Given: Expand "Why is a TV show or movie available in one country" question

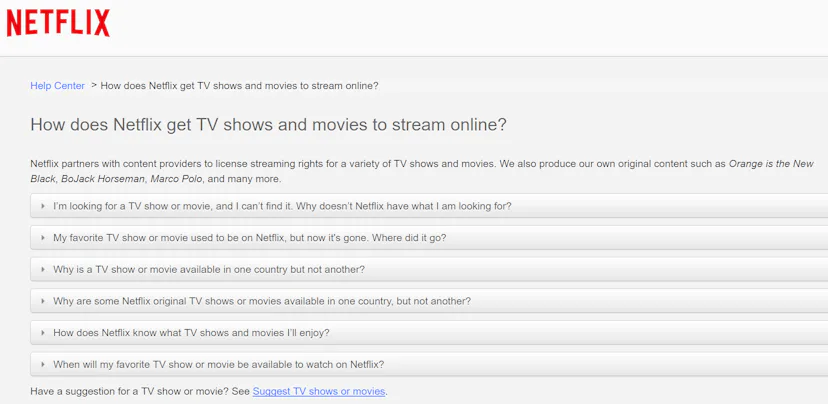Looking at the screenshot, I should click(429, 269).
